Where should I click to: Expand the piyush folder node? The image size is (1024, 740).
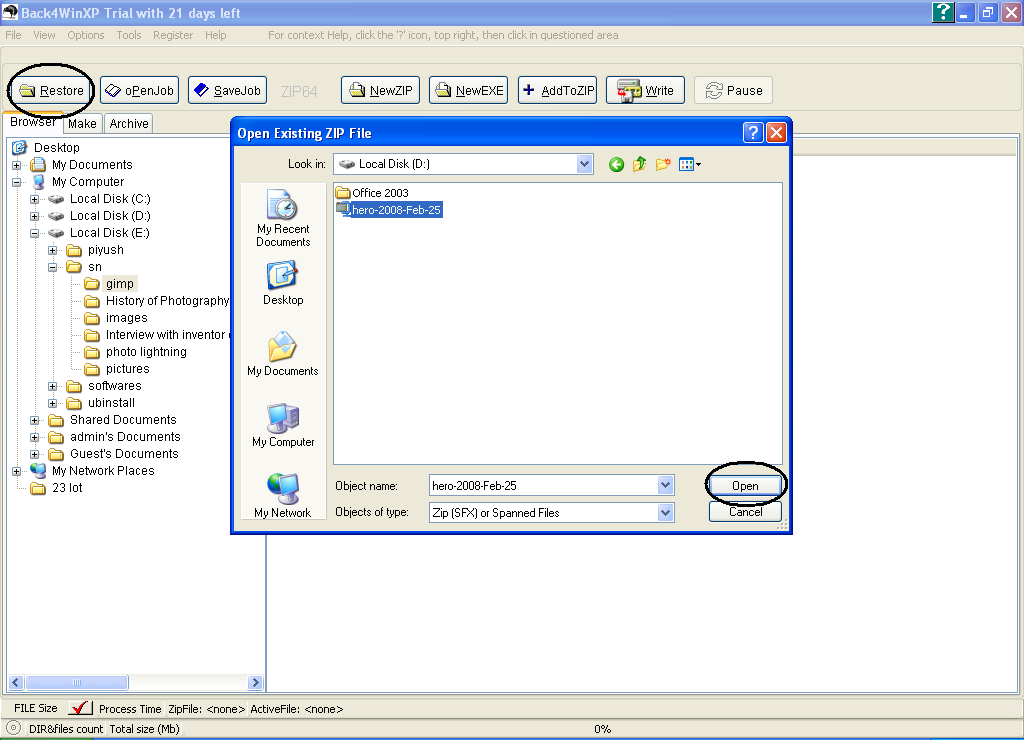pos(53,250)
